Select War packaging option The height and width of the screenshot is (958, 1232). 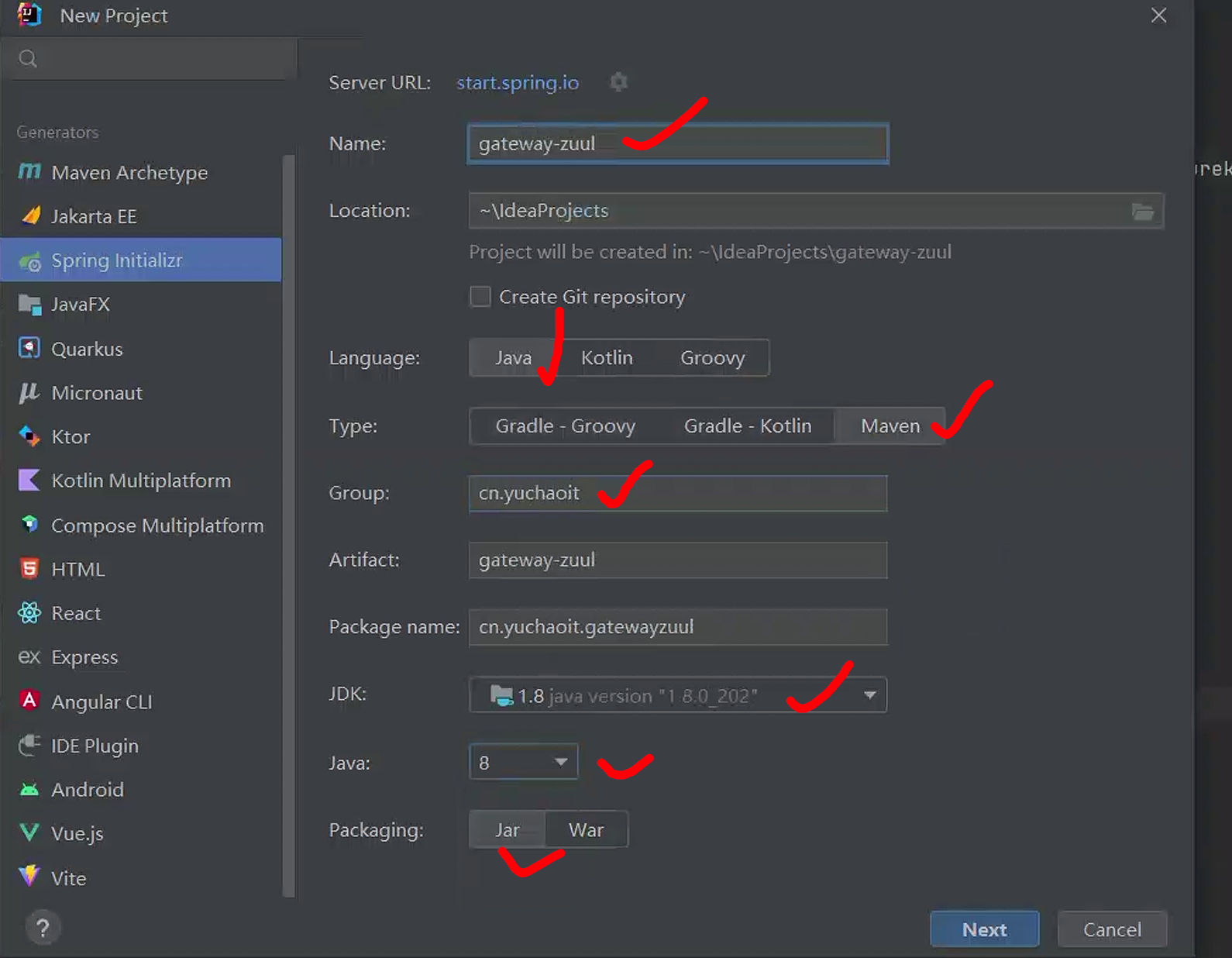click(x=586, y=830)
